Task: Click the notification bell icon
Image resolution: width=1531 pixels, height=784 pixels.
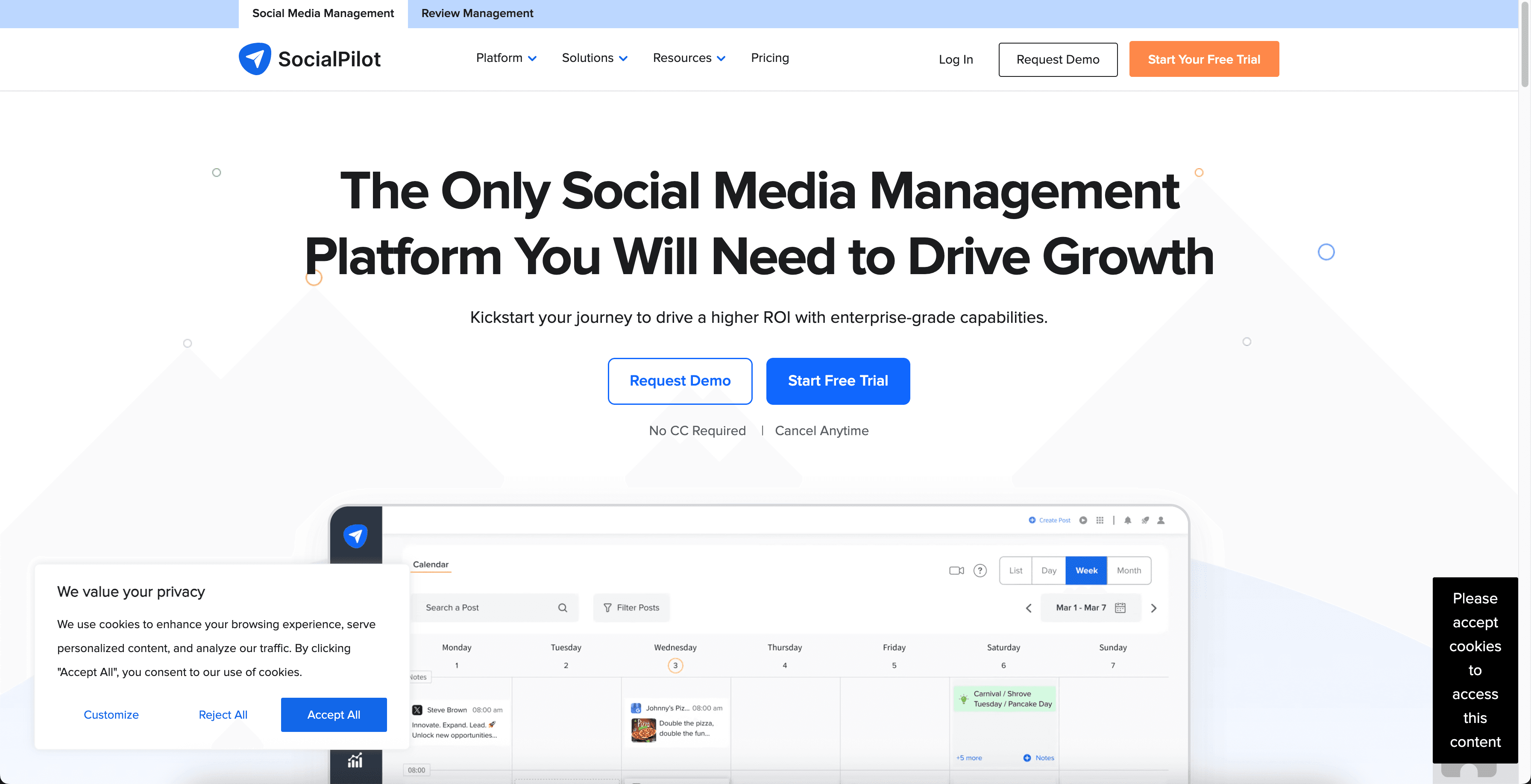Action: click(x=1127, y=520)
